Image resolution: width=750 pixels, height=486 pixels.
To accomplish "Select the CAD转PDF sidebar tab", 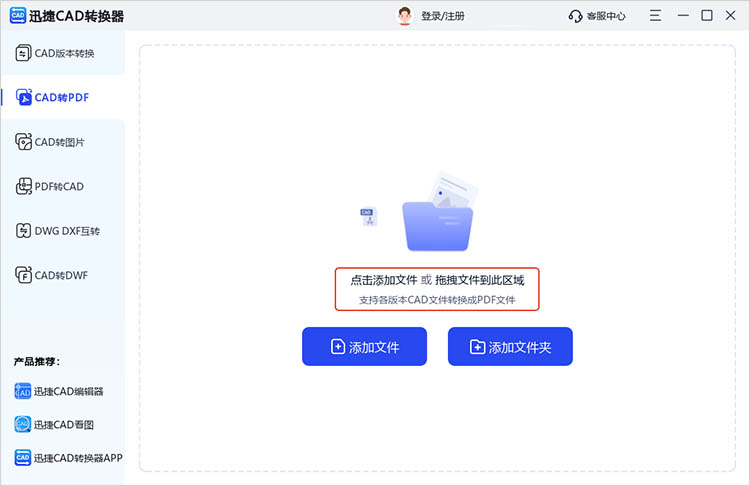I will (62, 97).
